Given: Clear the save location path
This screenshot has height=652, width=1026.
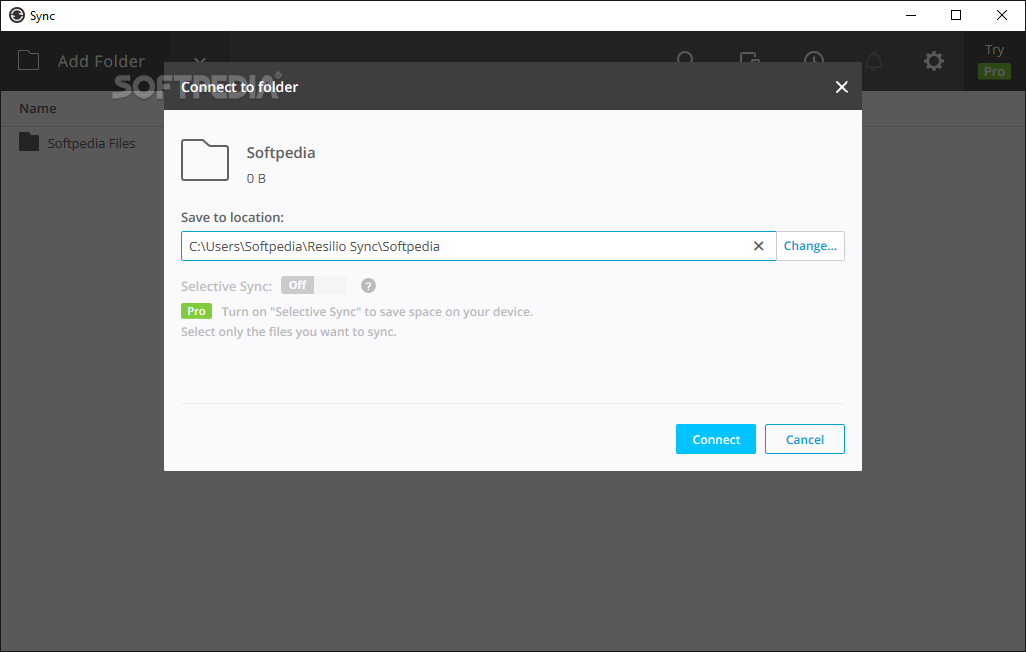Looking at the screenshot, I should 758,246.
